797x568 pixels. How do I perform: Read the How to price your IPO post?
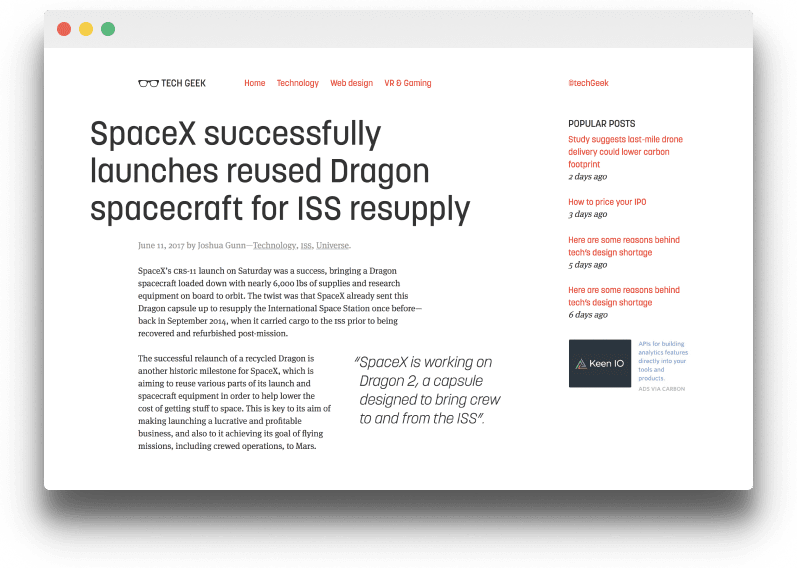click(x=607, y=202)
